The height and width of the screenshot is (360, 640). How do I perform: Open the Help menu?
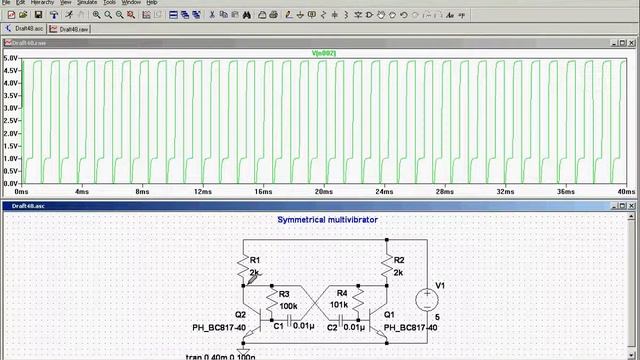tap(152, 2)
